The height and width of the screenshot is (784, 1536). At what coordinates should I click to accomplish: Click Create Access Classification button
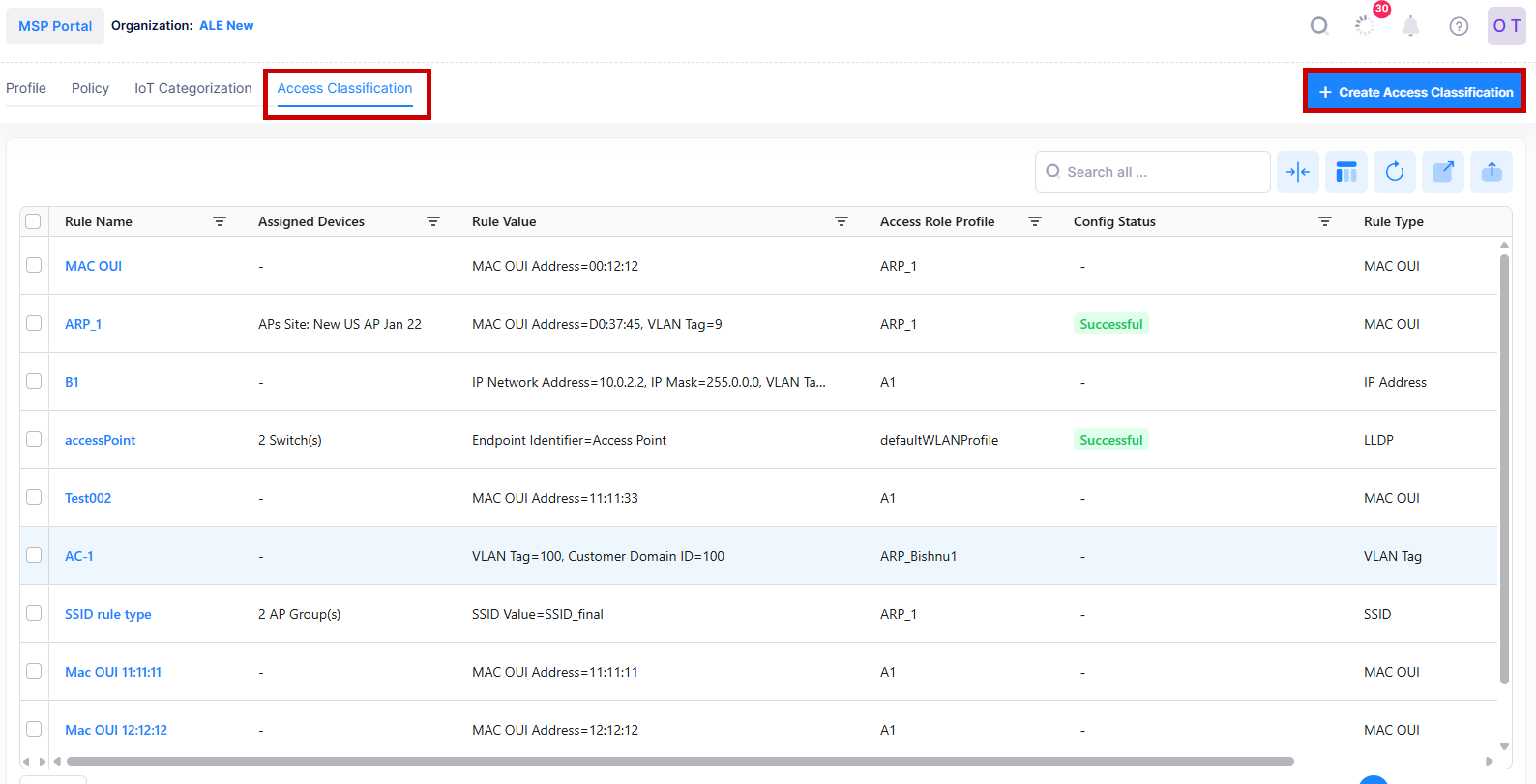coord(1414,92)
